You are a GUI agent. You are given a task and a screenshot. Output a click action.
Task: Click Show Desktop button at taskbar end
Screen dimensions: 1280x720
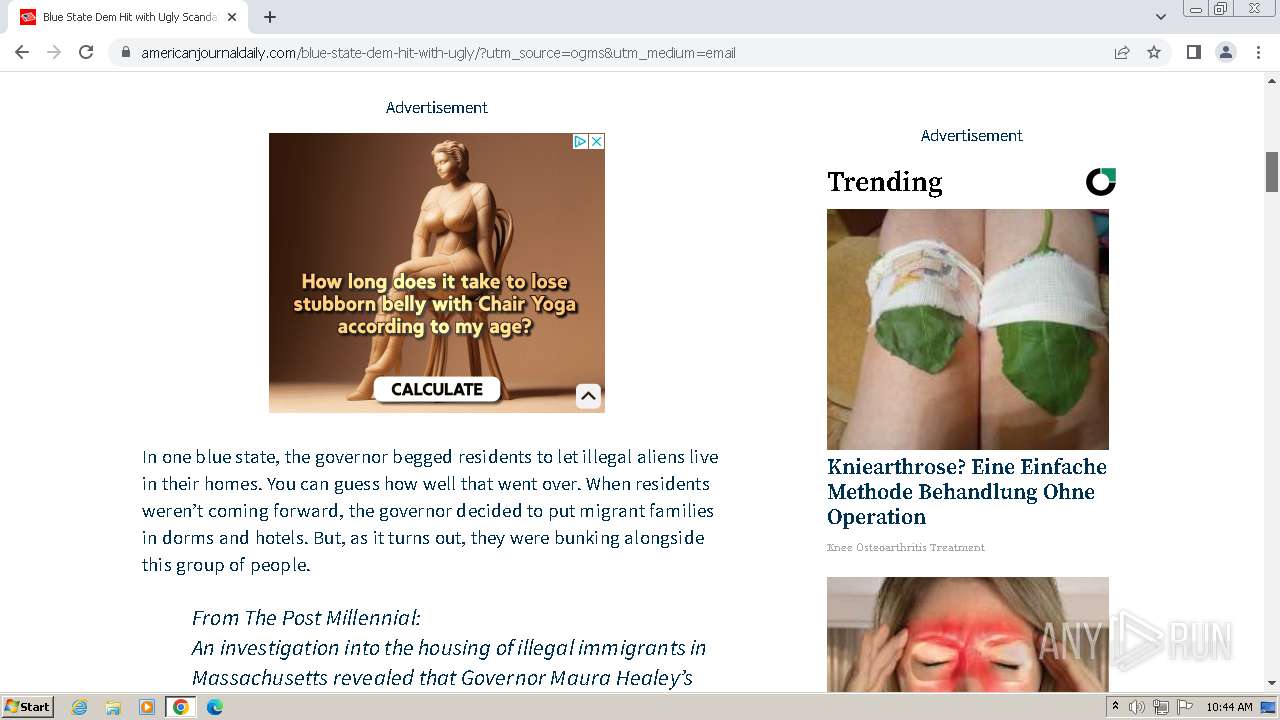(1269, 707)
